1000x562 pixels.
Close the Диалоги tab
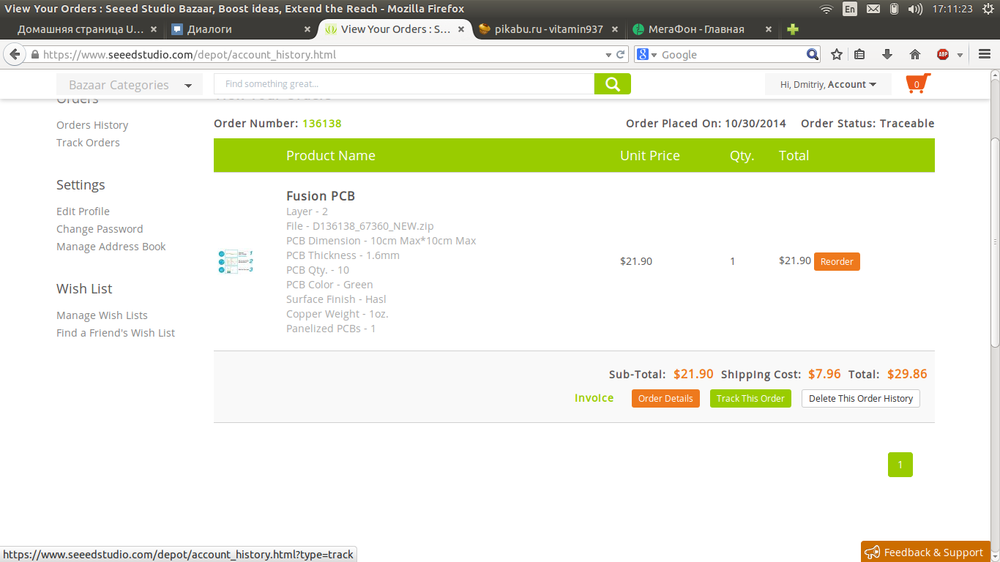tap(307, 29)
